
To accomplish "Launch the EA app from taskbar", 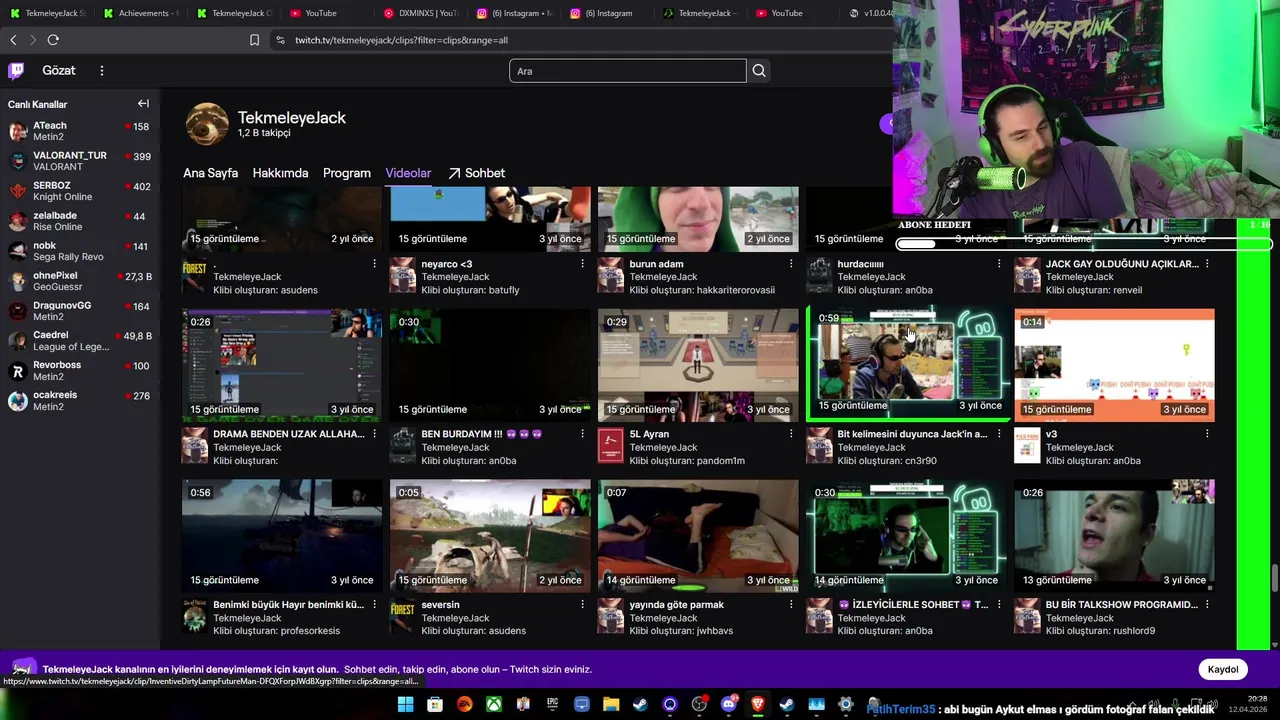I will (464, 705).
